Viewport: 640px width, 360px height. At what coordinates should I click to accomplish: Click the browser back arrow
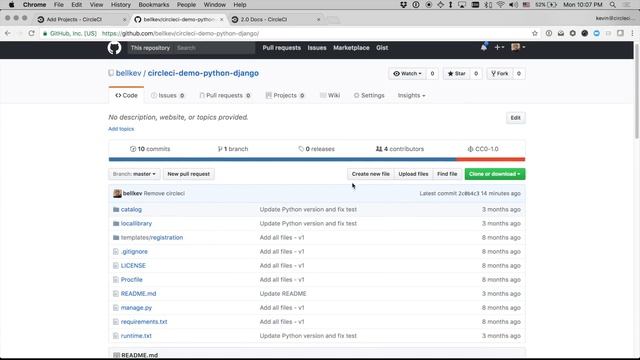8,33
